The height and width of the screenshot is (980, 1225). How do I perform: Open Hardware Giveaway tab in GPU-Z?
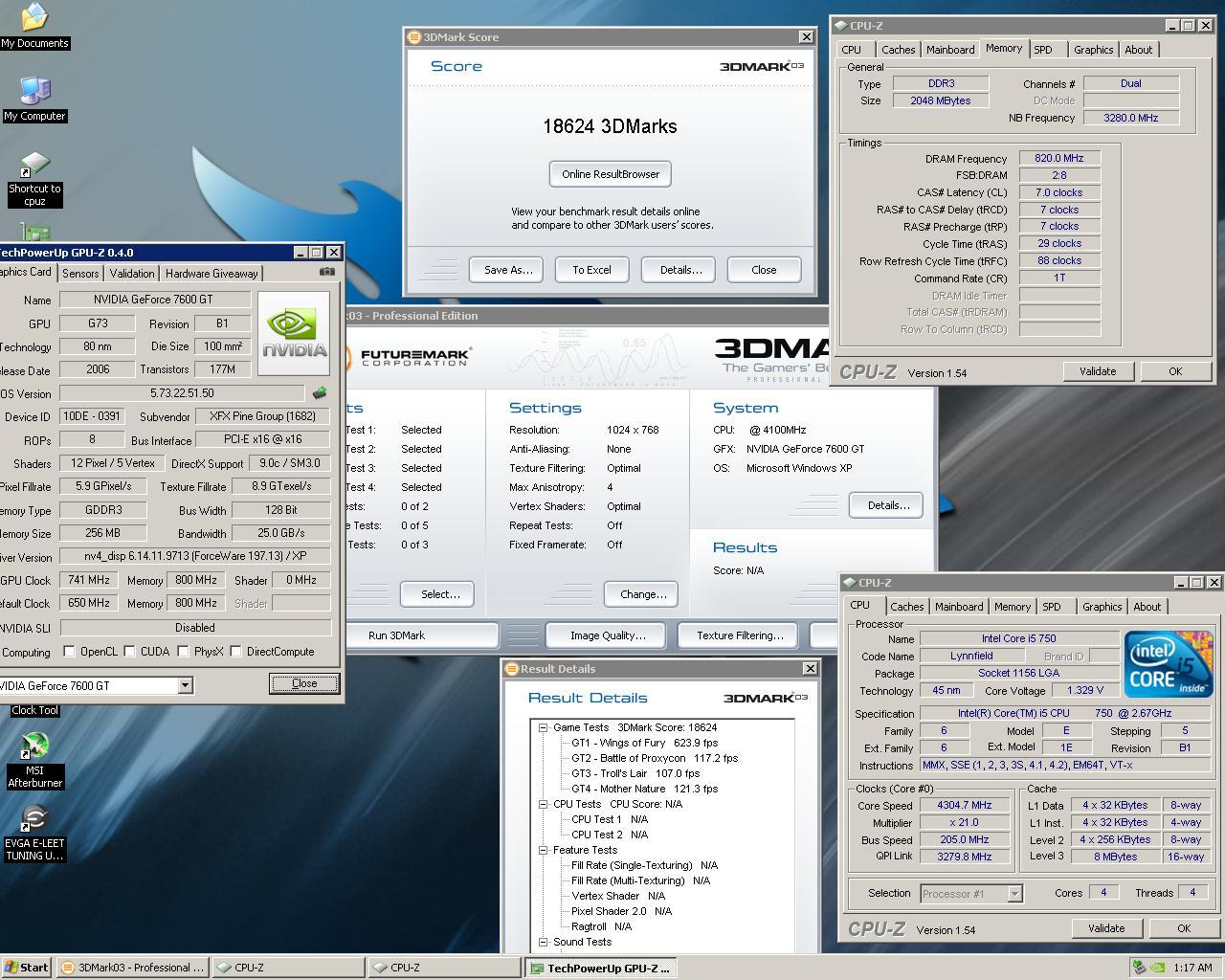212,274
